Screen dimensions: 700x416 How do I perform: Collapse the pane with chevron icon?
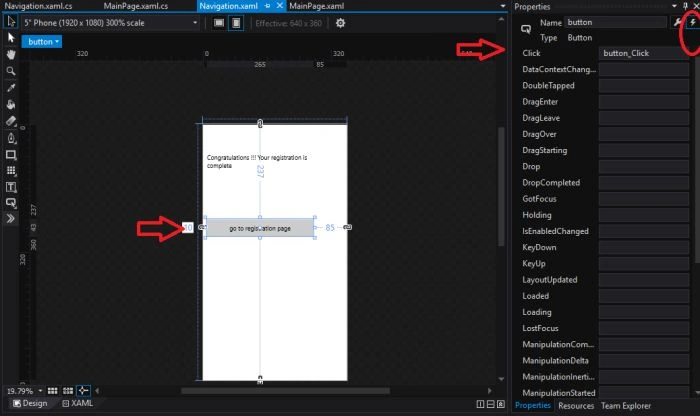click(500, 404)
